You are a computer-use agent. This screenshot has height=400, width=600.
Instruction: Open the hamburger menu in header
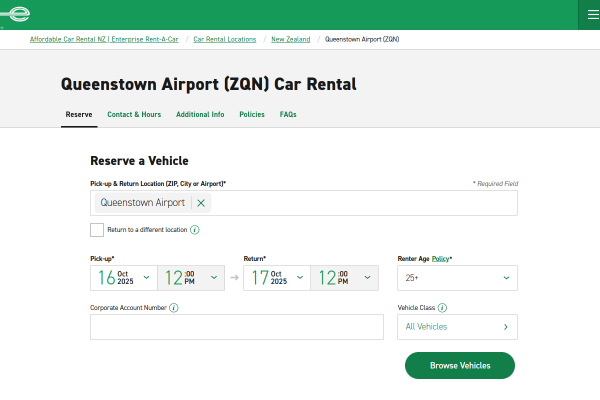(588, 14)
